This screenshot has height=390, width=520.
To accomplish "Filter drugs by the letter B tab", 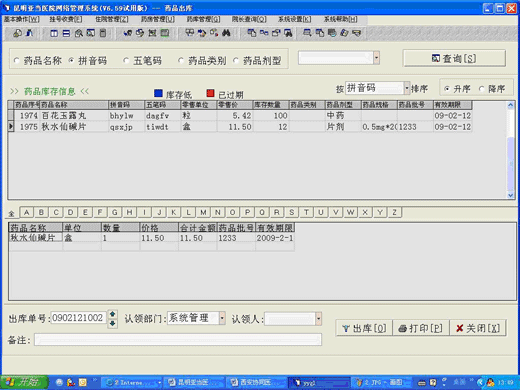I will [x=41, y=212].
